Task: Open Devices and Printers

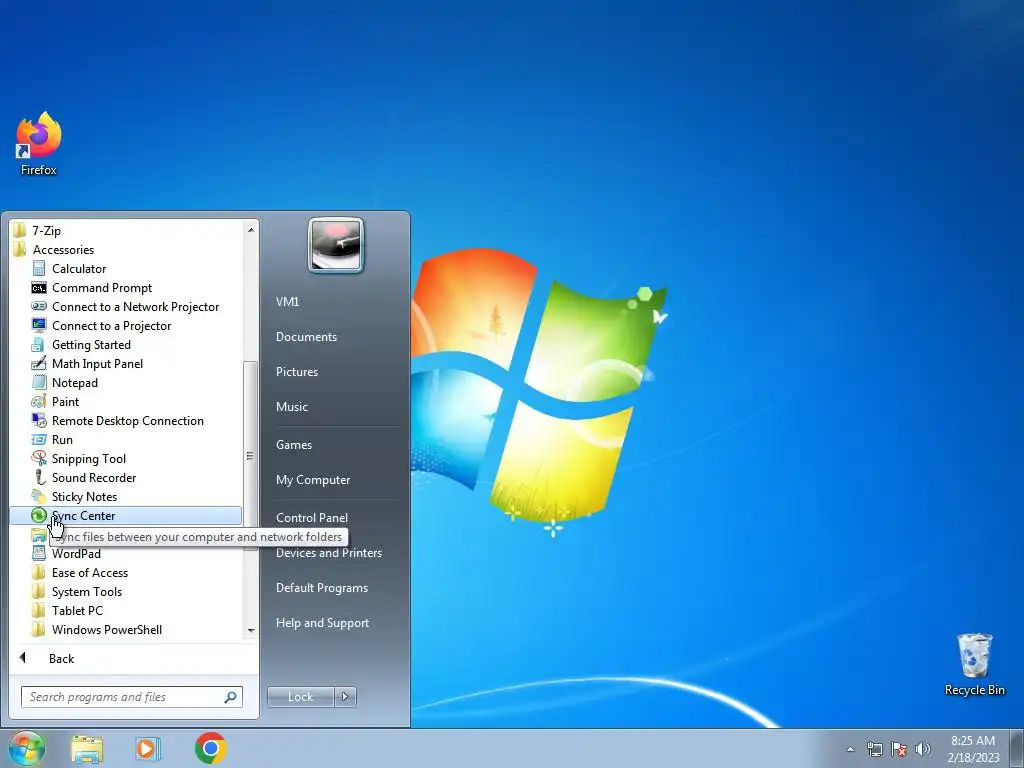Action: 328,552
